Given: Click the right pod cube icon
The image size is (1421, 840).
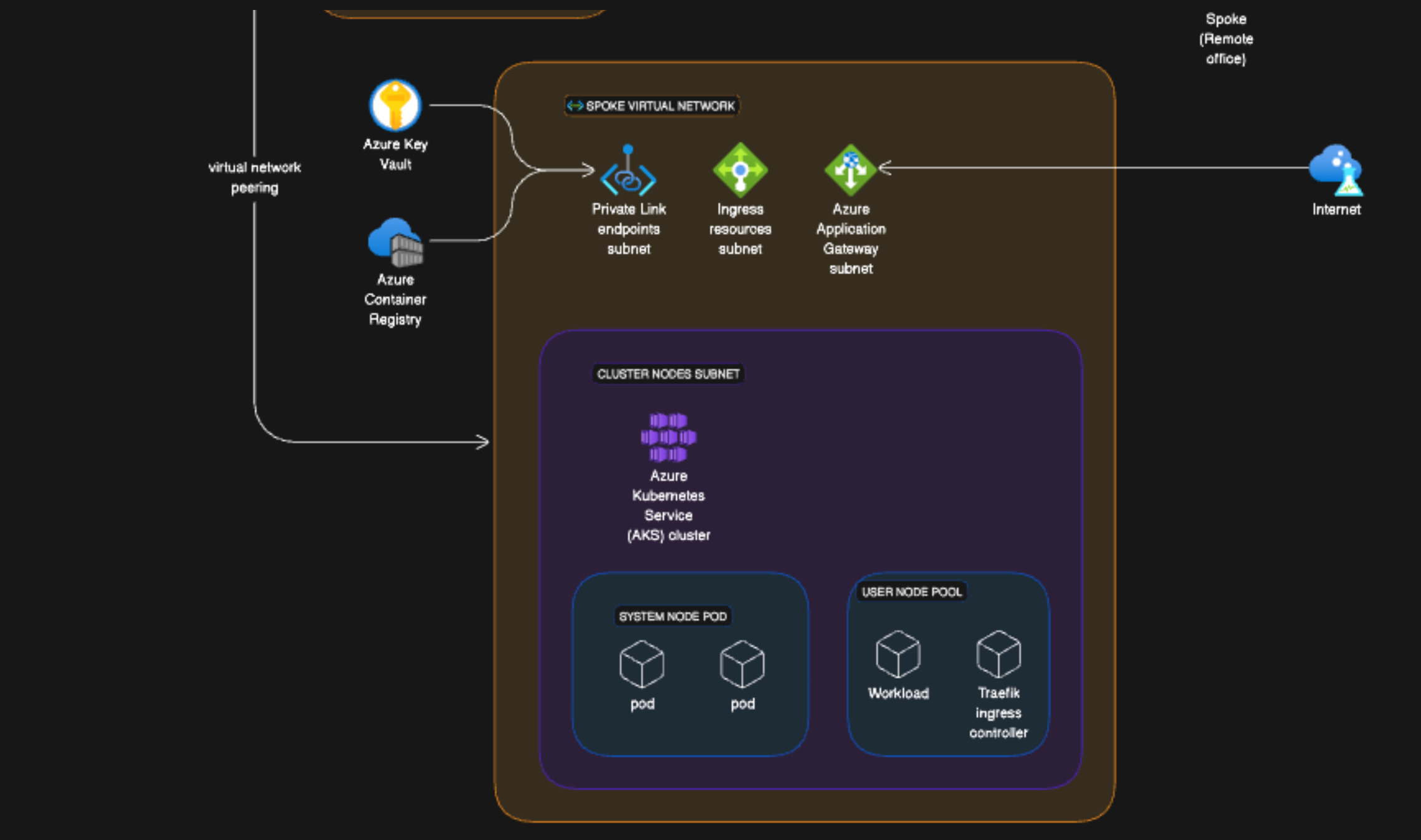Looking at the screenshot, I should [x=742, y=664].
